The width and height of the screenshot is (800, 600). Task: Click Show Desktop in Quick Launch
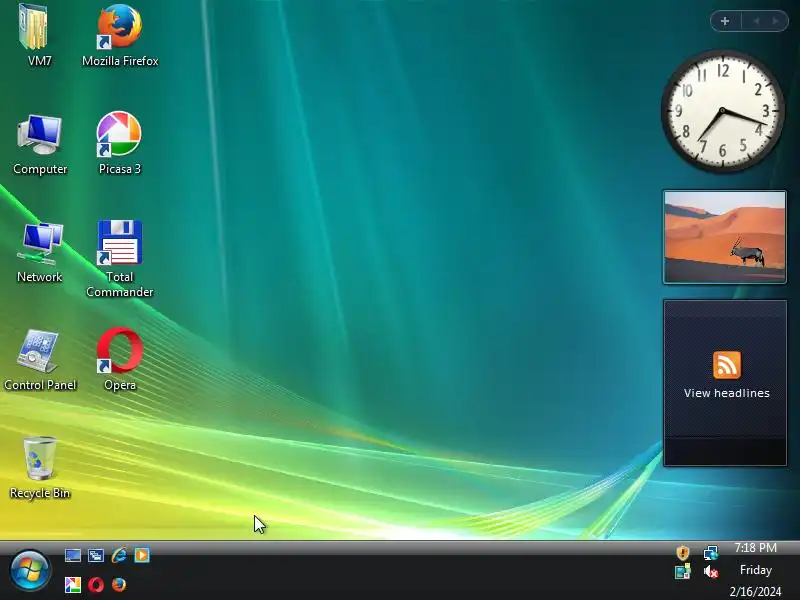pyautogui.click(x=72, y=555)
